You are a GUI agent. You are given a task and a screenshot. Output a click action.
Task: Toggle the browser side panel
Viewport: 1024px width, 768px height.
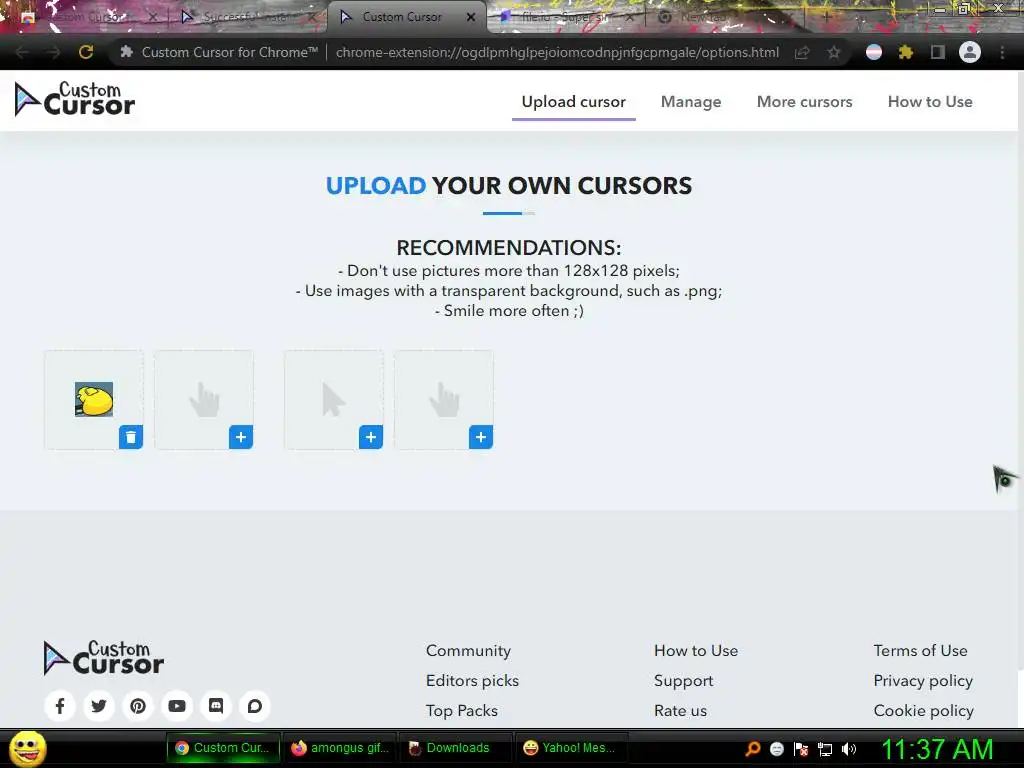938,52
